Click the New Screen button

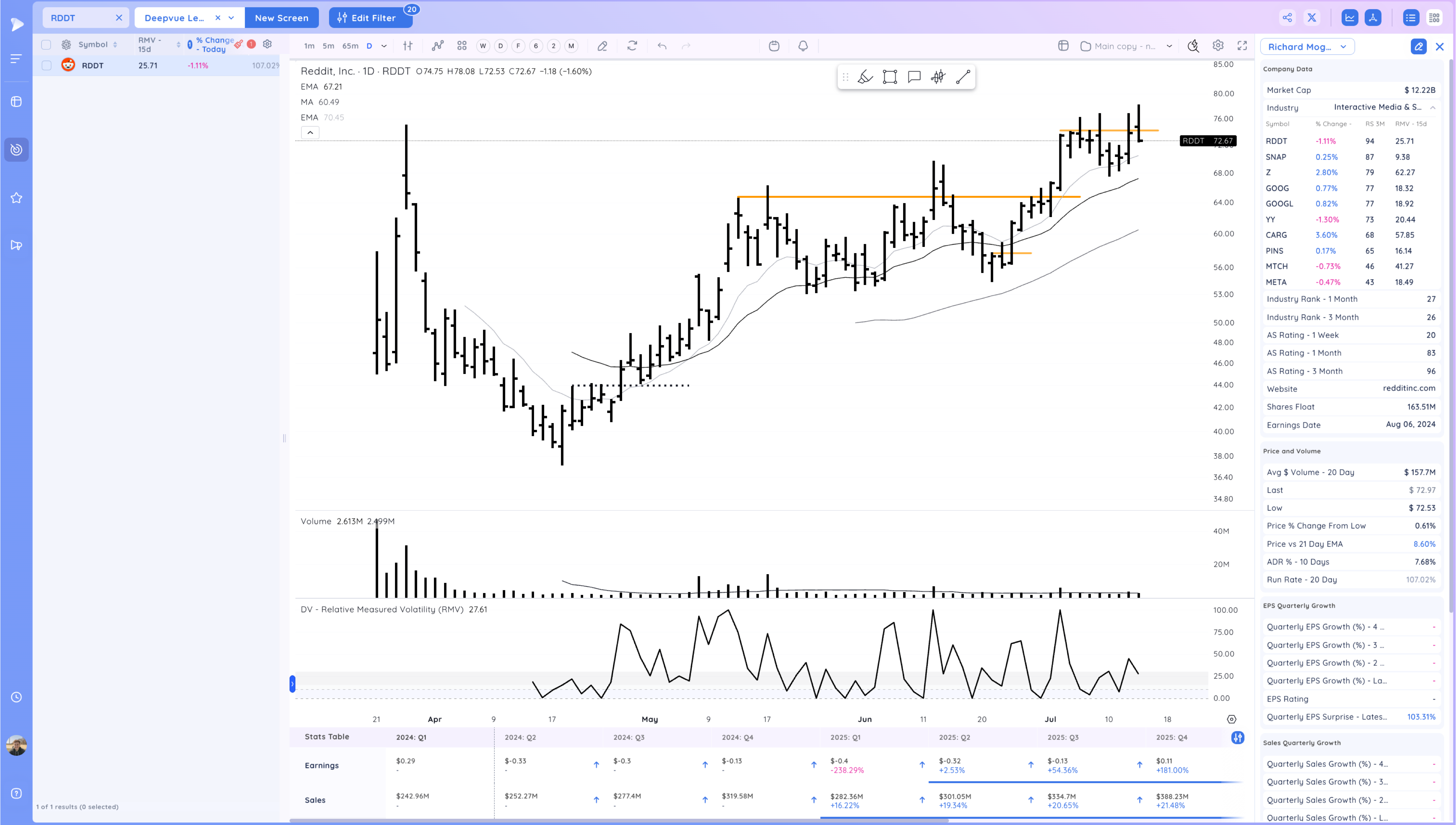(x=281, y=18)
